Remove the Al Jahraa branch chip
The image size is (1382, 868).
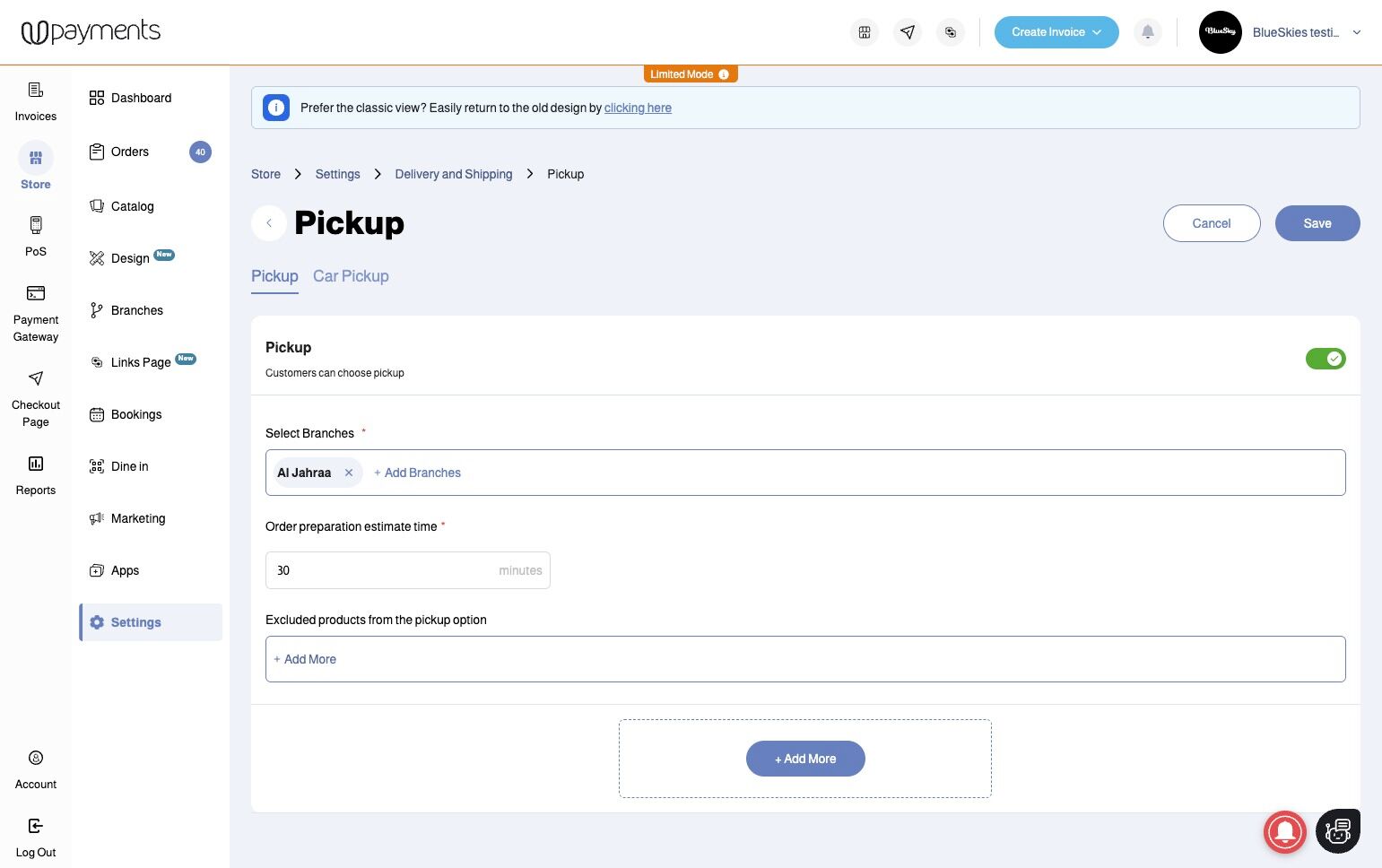349,473
